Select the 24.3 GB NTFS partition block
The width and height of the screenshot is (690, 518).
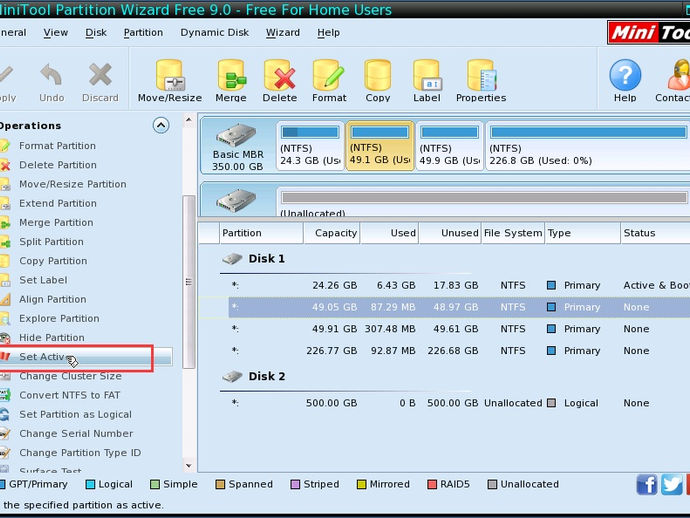(310, 146)
